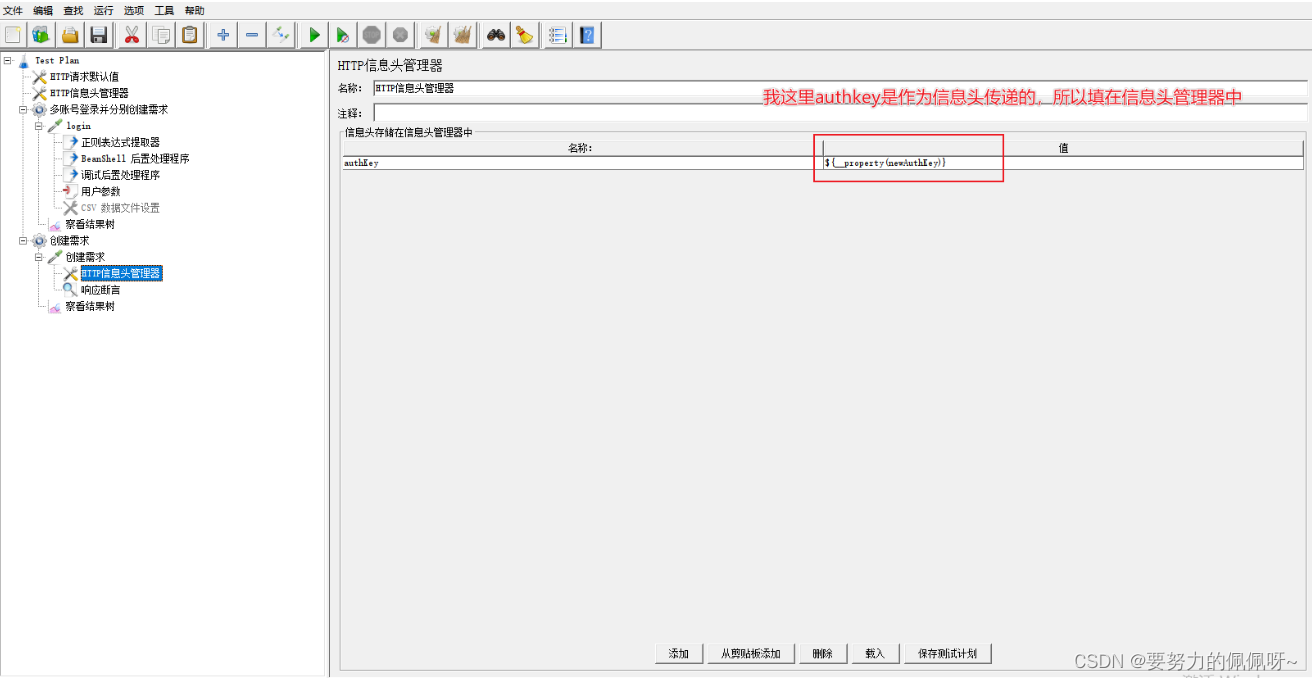The image size is (1312, 680).
Task: Select 响应断言 in the tree
Action: [x=100, y=290]
